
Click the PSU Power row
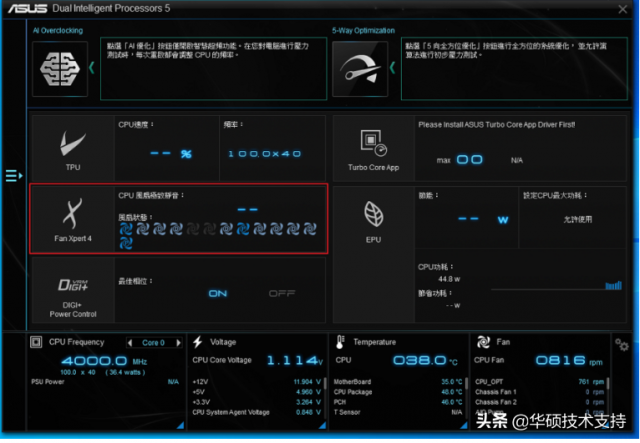point(105,382)
